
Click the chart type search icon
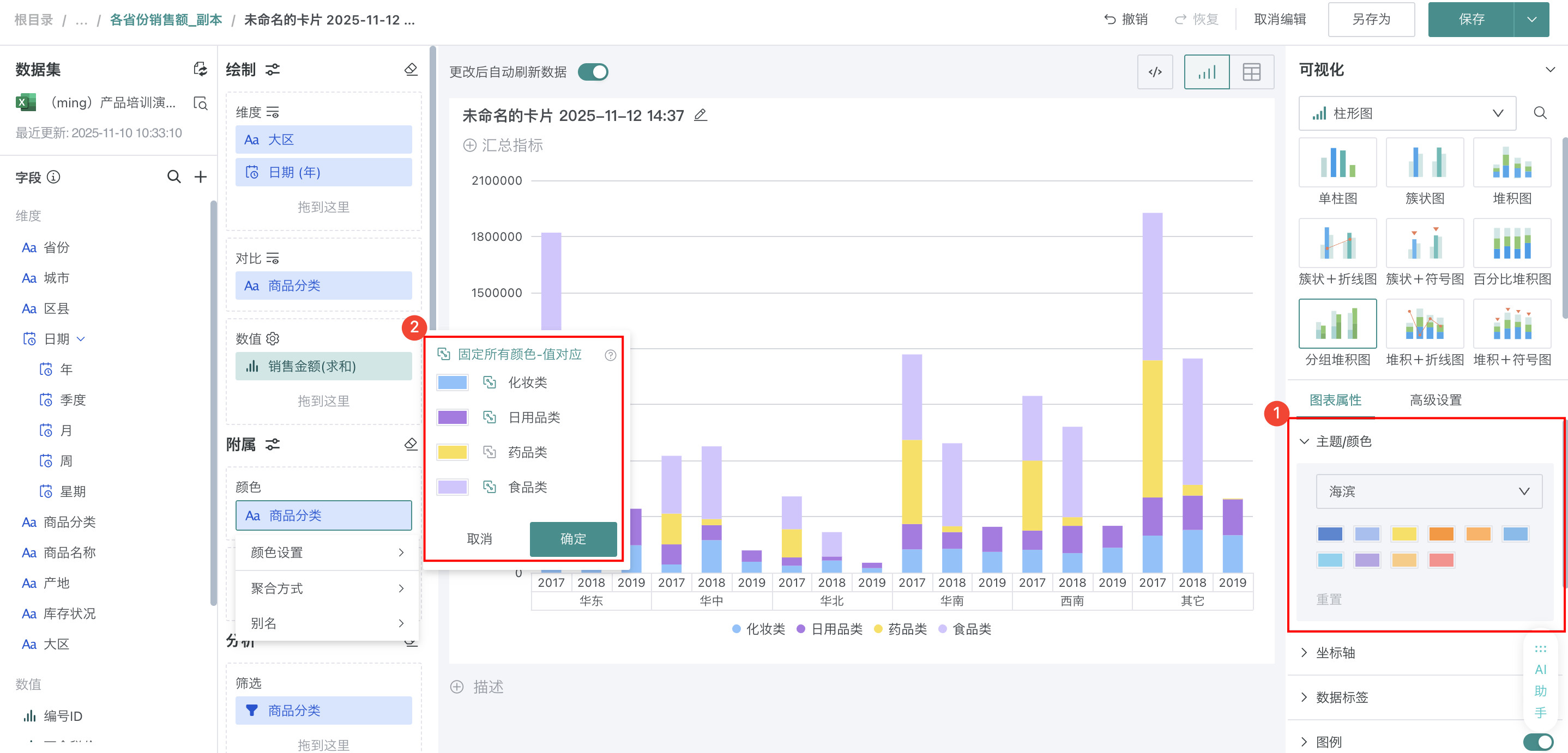click(1540, 113)
